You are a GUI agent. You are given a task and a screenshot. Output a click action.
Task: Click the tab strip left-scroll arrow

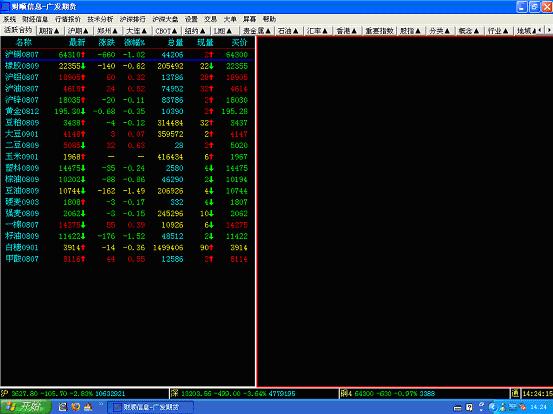click(540, 31)
